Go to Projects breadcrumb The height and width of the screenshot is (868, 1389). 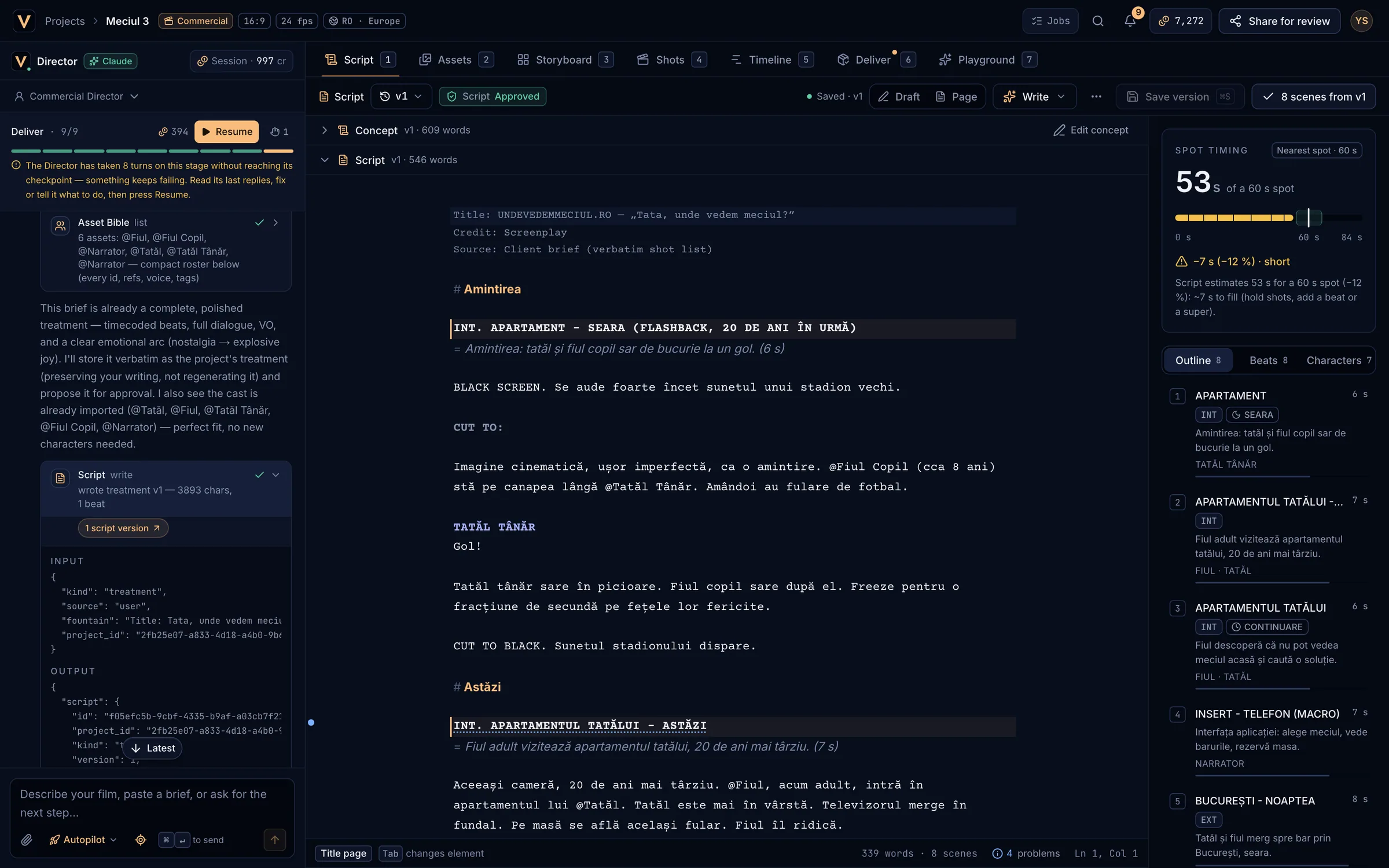pos(65,21)
